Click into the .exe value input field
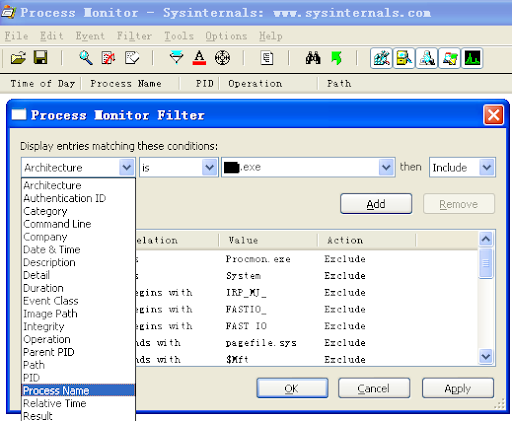Image resolution: width=512 pixels, height=421 pixels. point(300,167)
